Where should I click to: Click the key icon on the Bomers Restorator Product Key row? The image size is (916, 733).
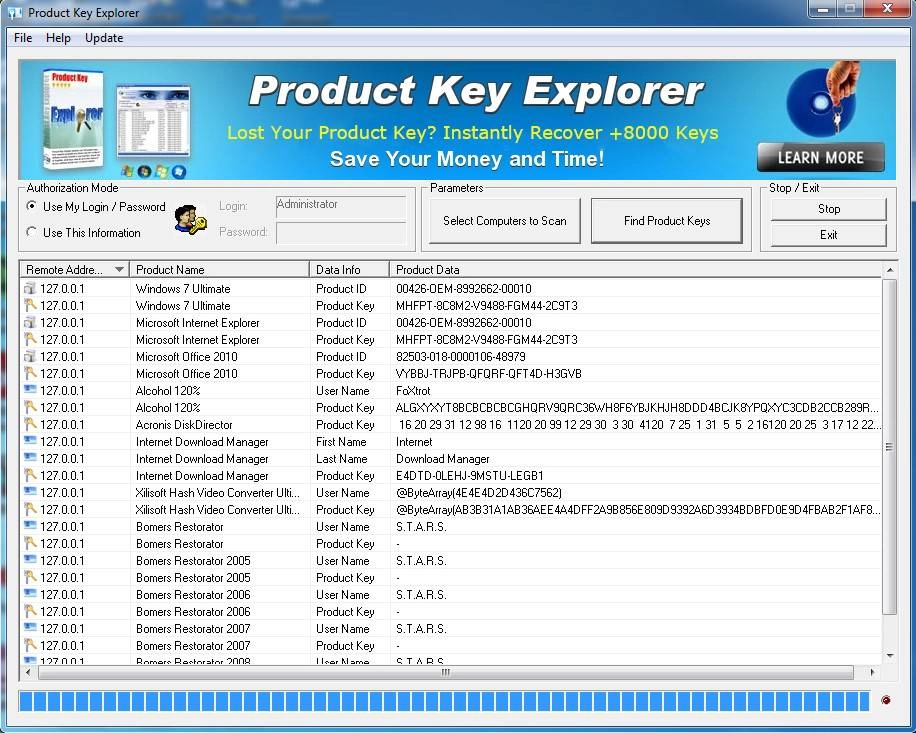(x=30, y=543)
